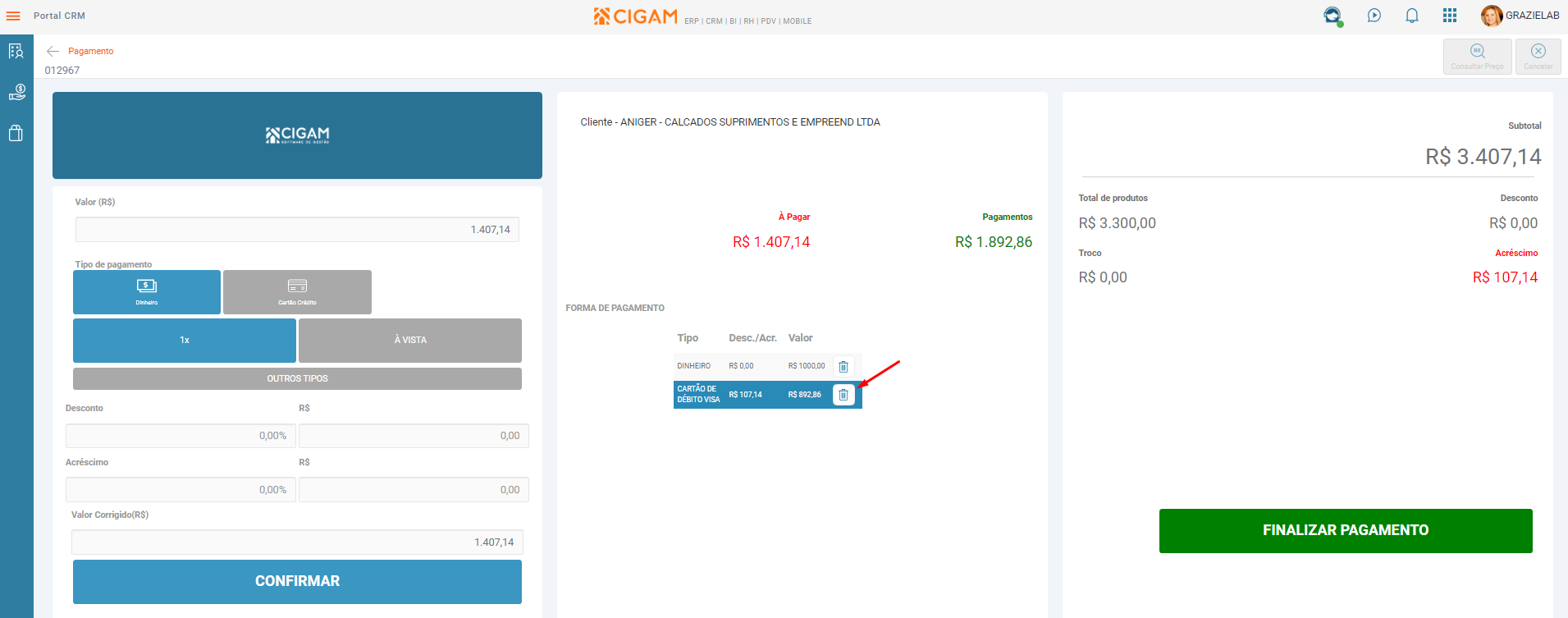This screenshot has width=1568, height=618.
Task: Open the hamburger menu beside Portal CRM
Action: click(x=13, y=16)
